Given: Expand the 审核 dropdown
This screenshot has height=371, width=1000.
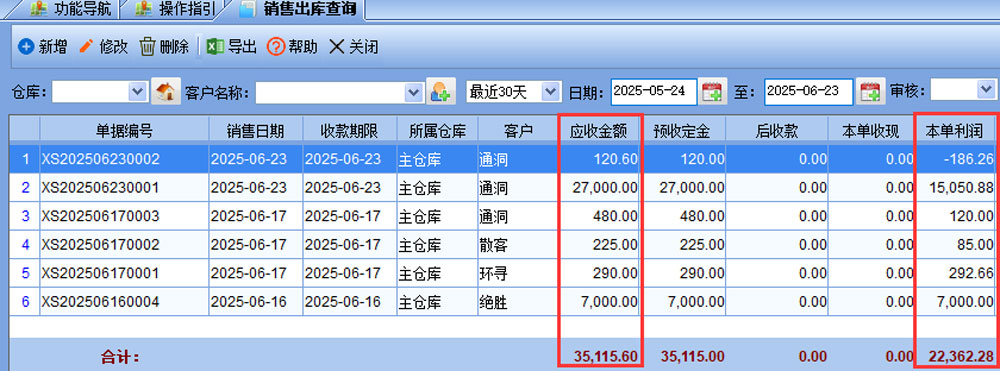Looking at the screenshot, I should [x=985, y=90].
